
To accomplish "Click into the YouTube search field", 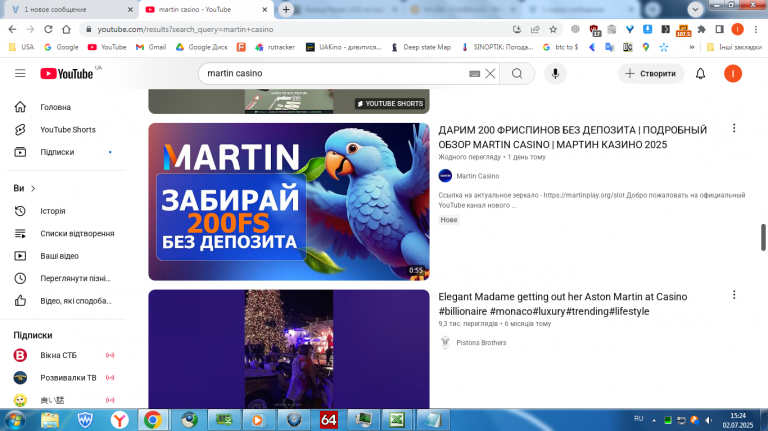I will point(336,73).
